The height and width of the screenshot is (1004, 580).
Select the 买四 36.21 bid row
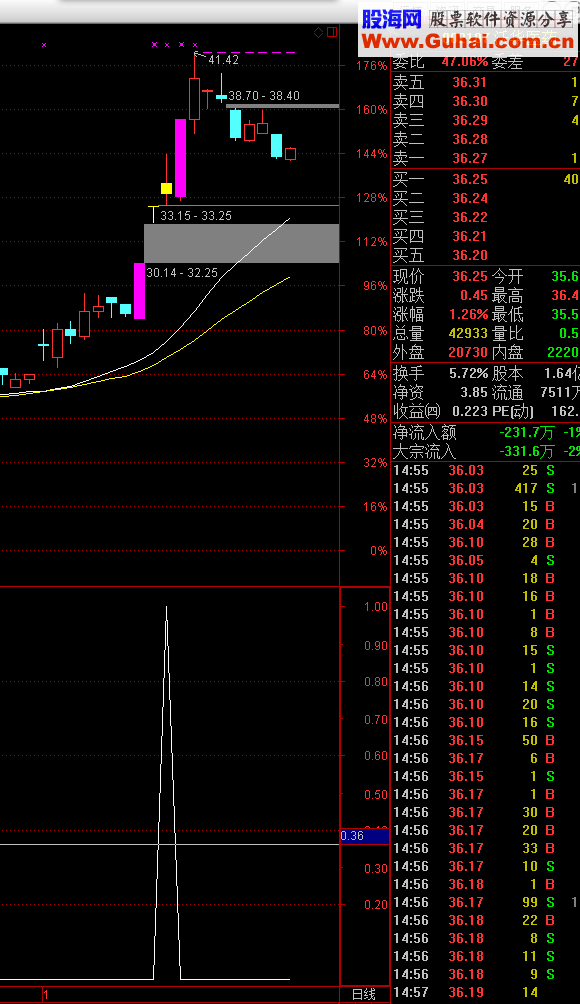[x=485, y=237]
